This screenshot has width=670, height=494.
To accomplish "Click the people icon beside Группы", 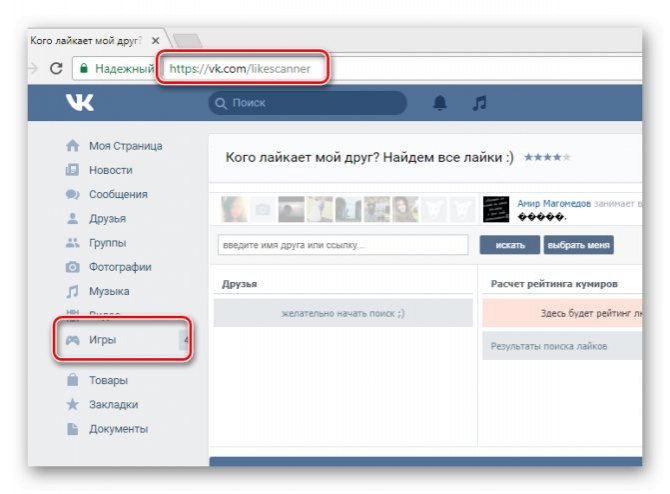I will click(73, 243).
